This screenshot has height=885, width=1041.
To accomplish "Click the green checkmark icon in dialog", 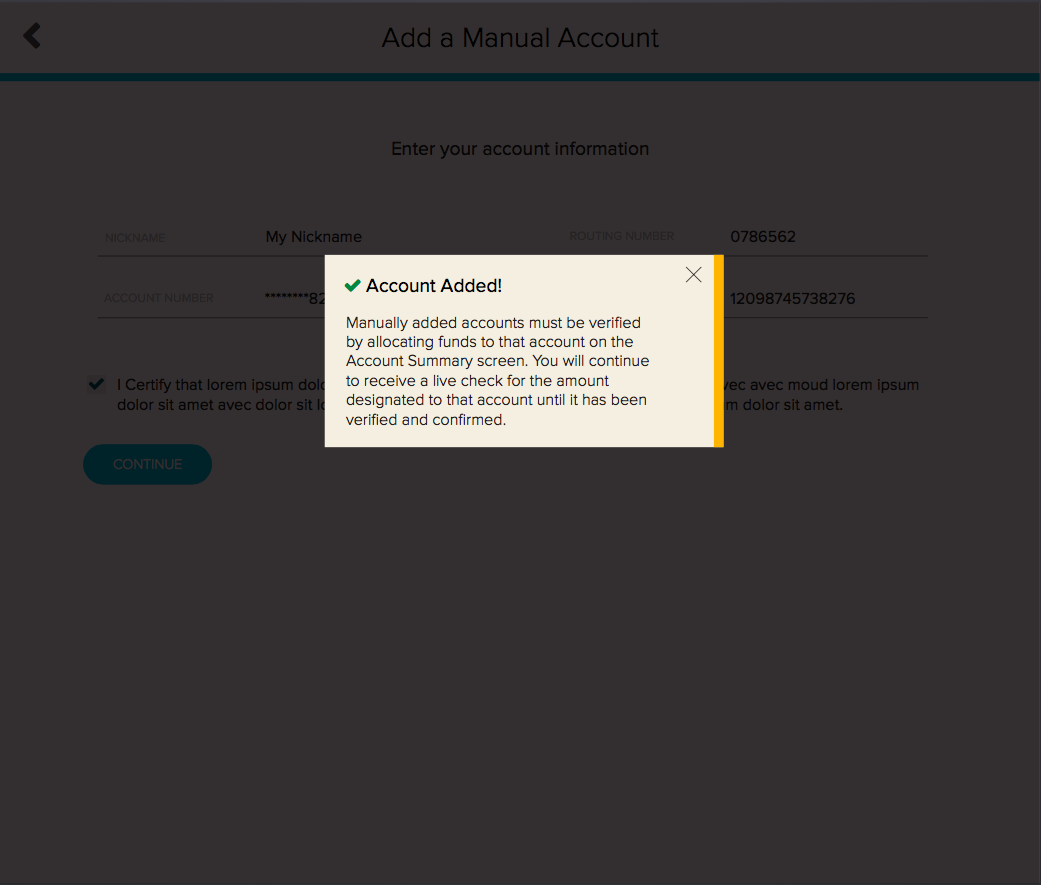I will [x=353, y=285].
